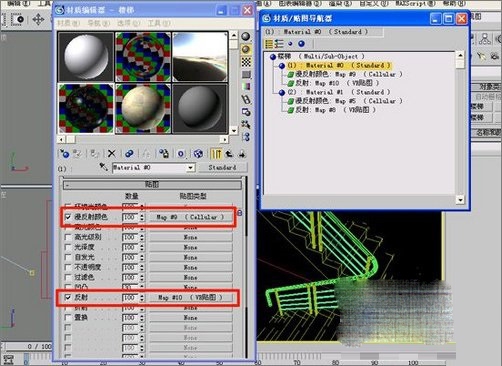Toggle checkered Background icon
The width and height of the screenshot is (502, 366).
coord(246,62)
